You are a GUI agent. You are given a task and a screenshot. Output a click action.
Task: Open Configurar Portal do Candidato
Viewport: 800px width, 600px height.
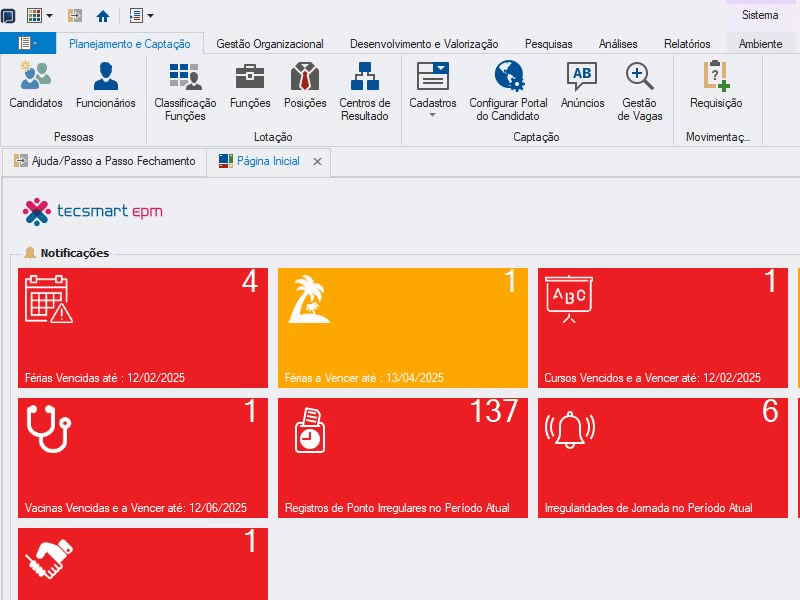point(508,91)
